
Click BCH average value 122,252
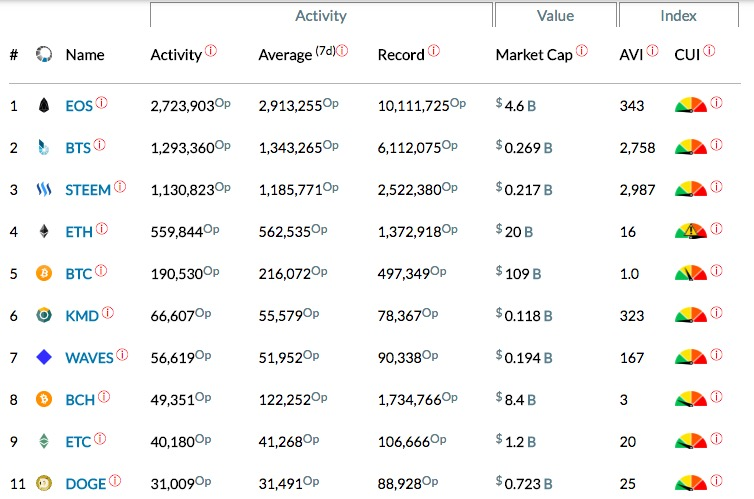click(x=285, y=399)
